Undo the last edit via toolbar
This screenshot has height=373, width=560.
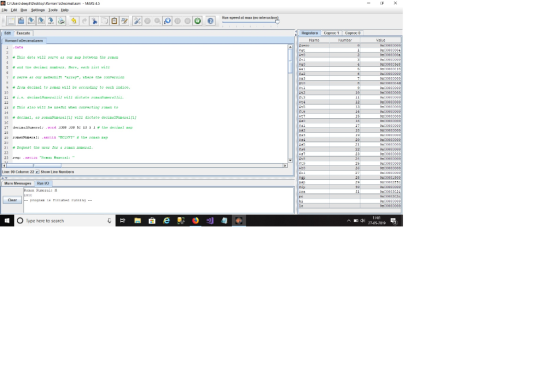point(74,21)
